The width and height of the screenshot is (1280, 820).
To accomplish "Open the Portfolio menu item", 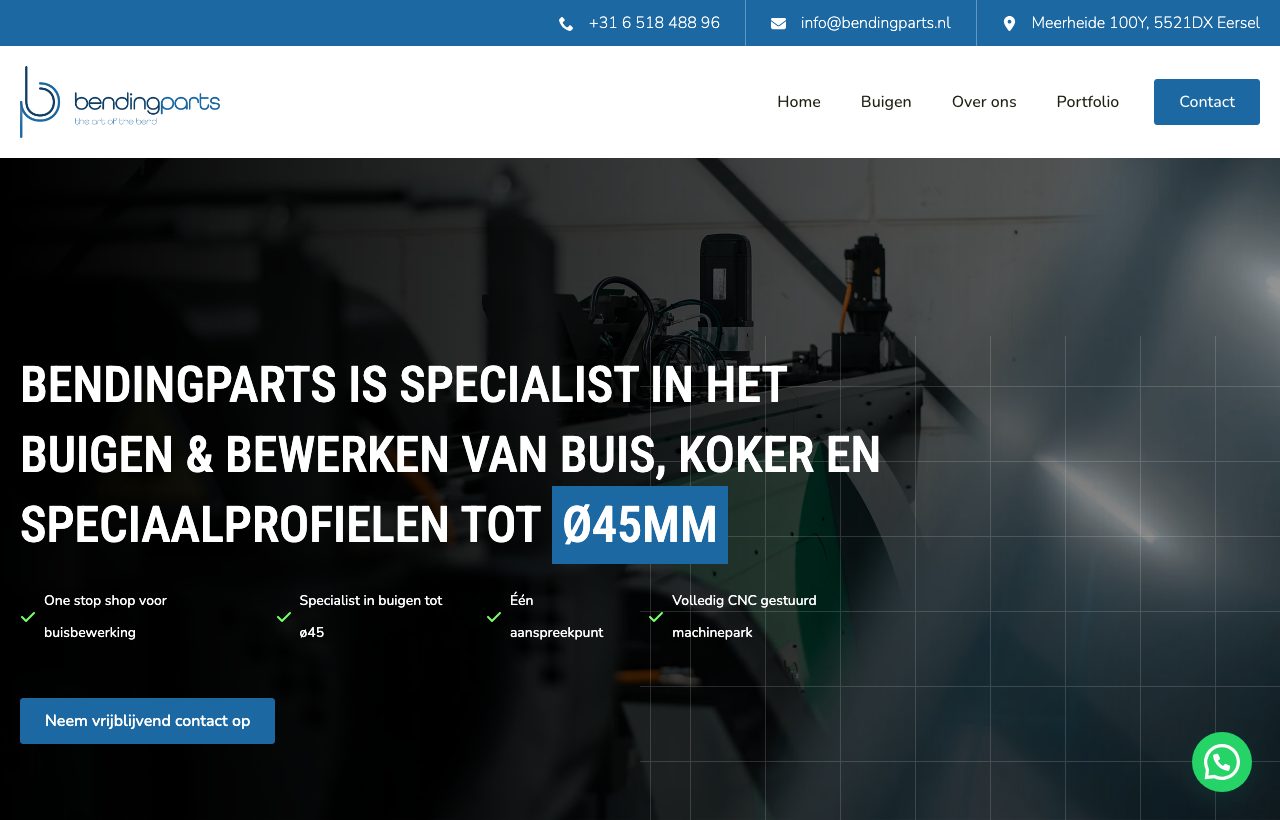I will [x=1088, y=102].
